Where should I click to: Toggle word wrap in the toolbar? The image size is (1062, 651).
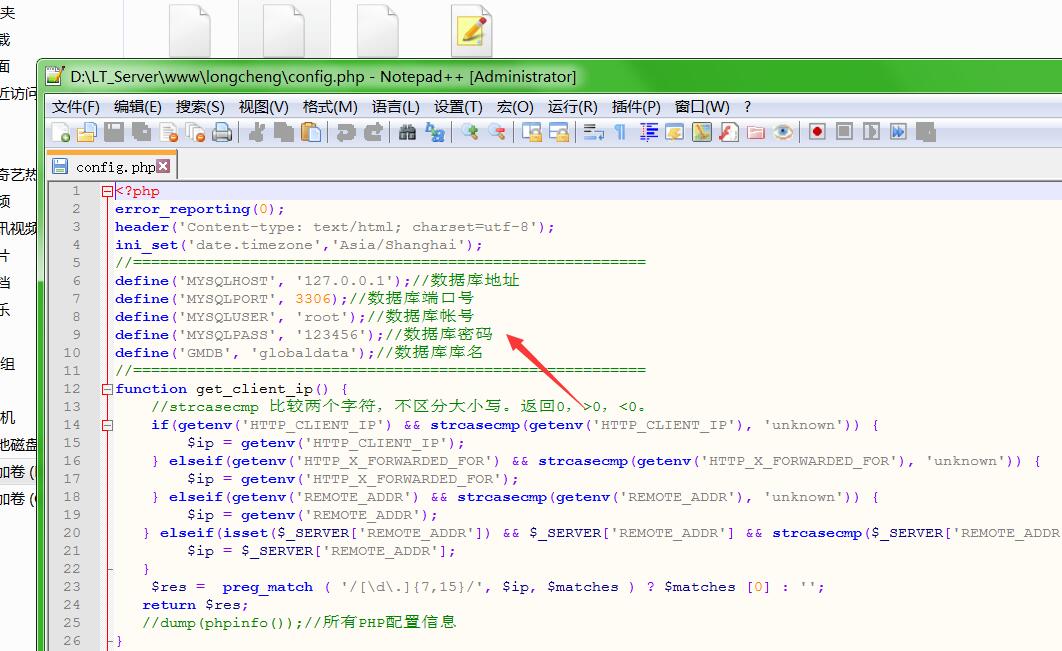593,132
